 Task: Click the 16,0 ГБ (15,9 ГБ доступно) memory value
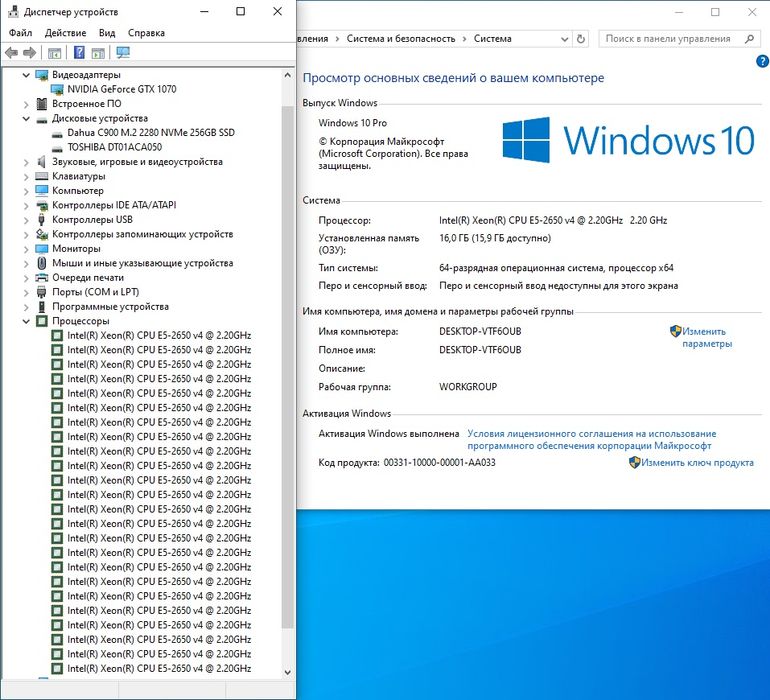[x=495, y=238]
